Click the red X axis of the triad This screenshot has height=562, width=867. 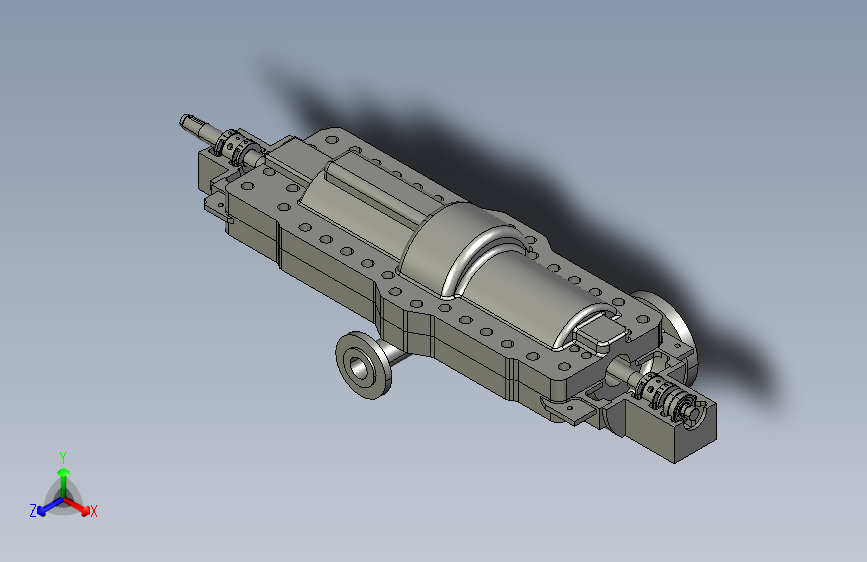77,506
